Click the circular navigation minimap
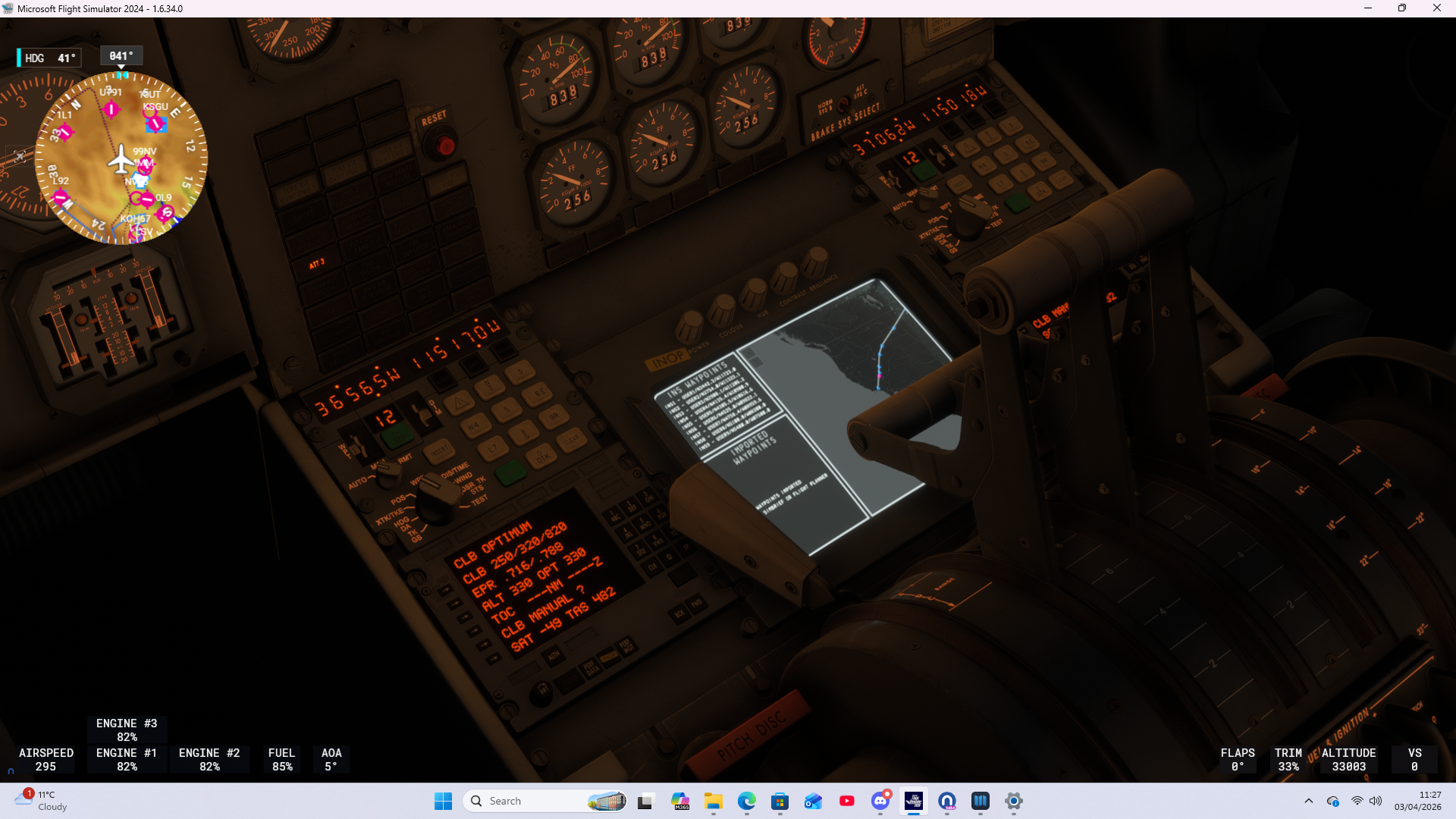 [121, 158]
